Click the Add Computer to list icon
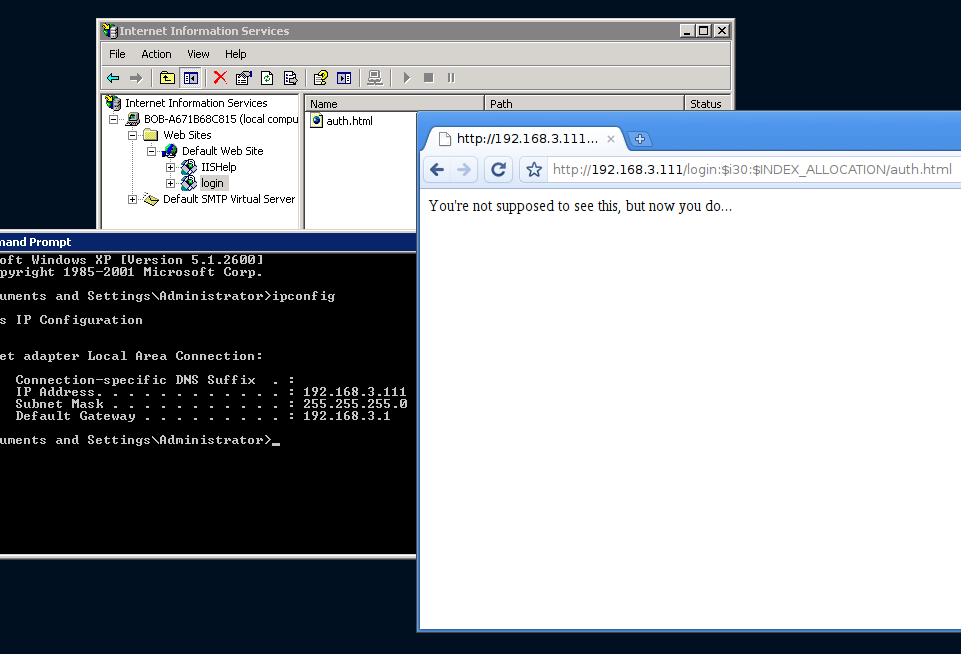 click(374, 78)
